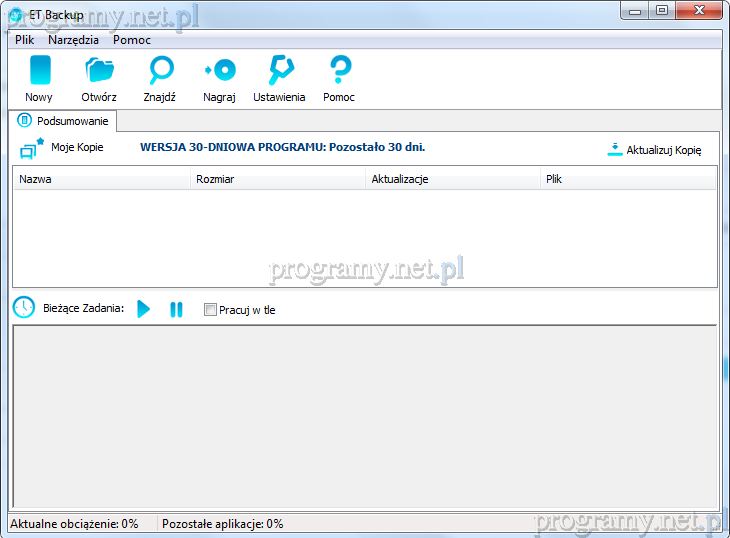Click the Moje Kopie icon
Image resolution: width=730 pixels, height=538 pixels.
[32, 148]
